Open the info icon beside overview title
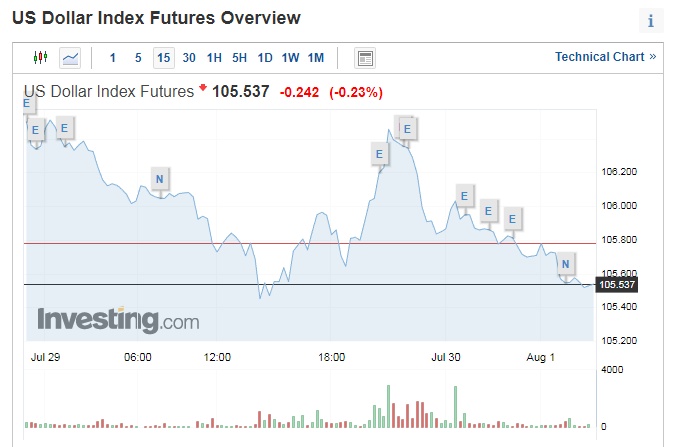676x447 pixels. (x=650, y=21)
